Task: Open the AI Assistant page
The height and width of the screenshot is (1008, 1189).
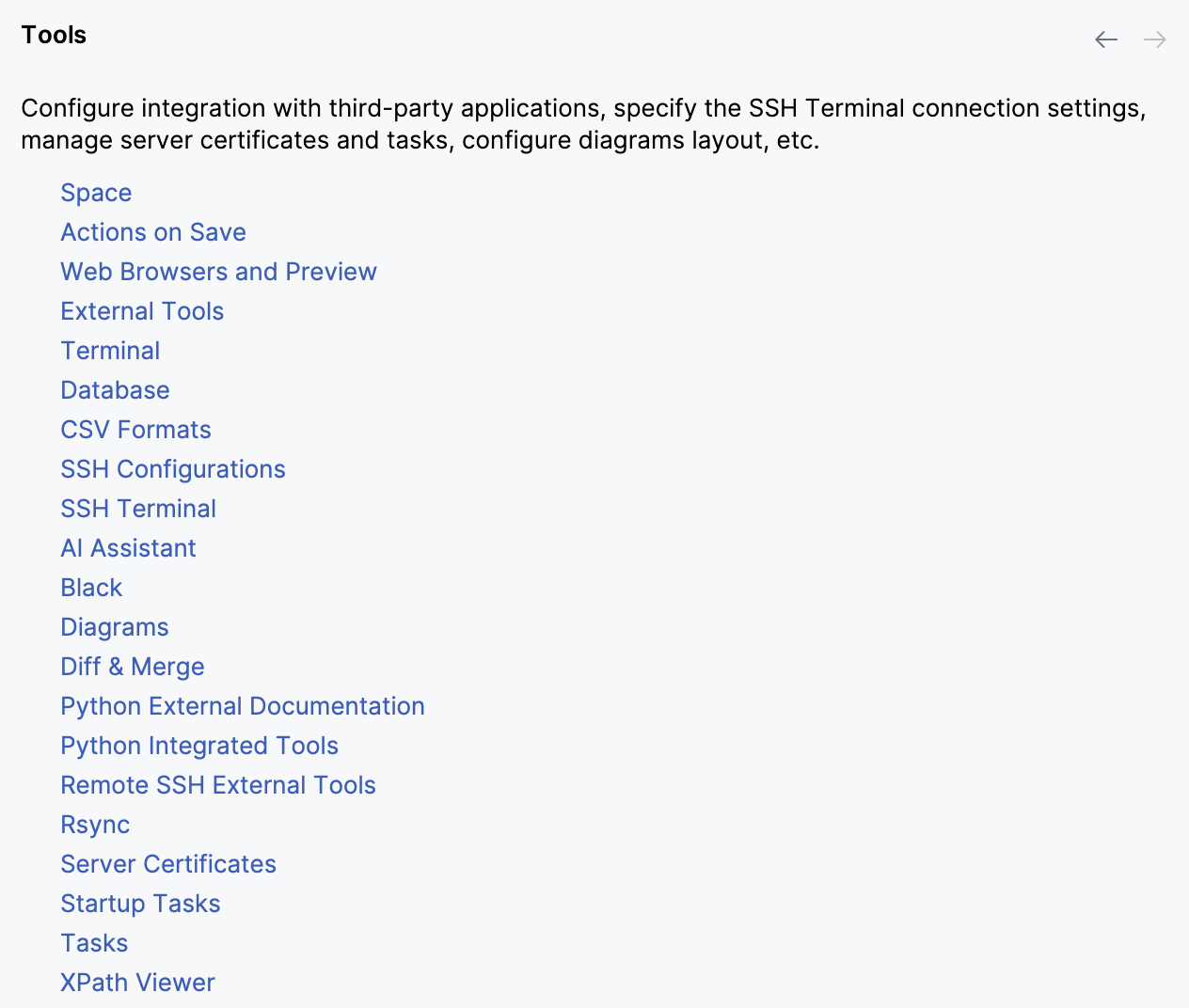Action: (x=128, y=548)
